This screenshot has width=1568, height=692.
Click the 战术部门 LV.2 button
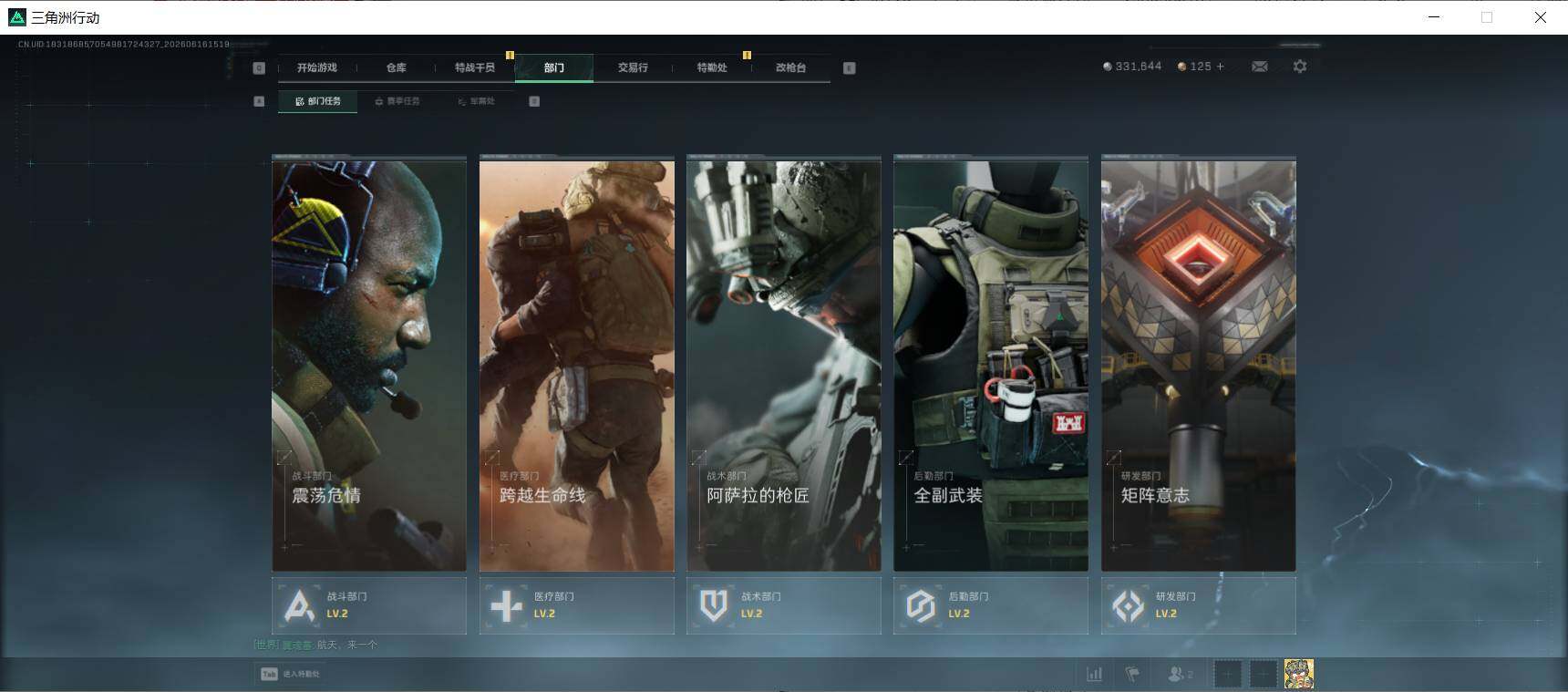(784, 605)
